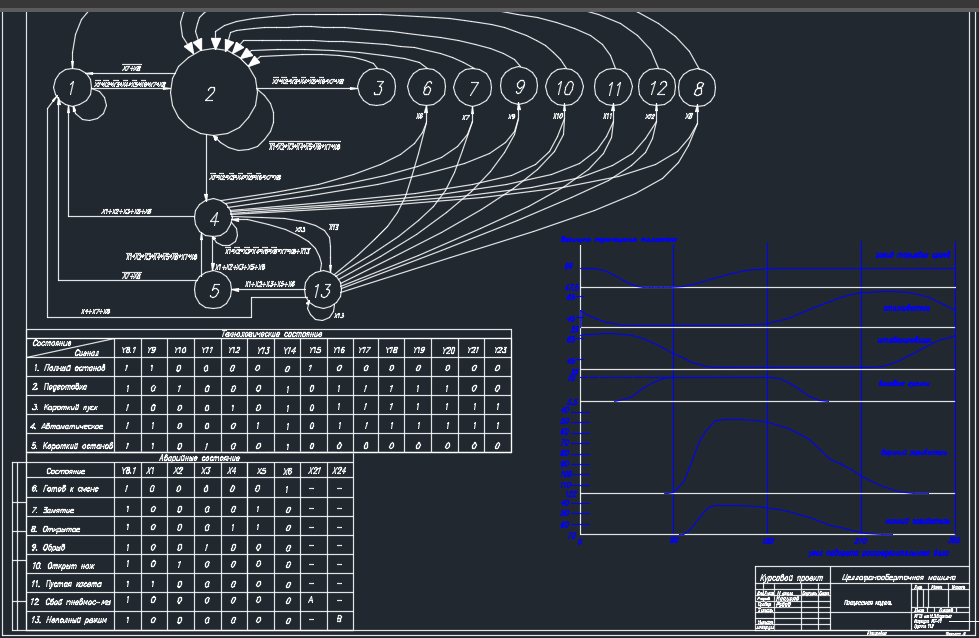Image resolution: width=979 pixels, height=638 pixels.
Task: Click the Y23 column header
Action: click(499, 350)
